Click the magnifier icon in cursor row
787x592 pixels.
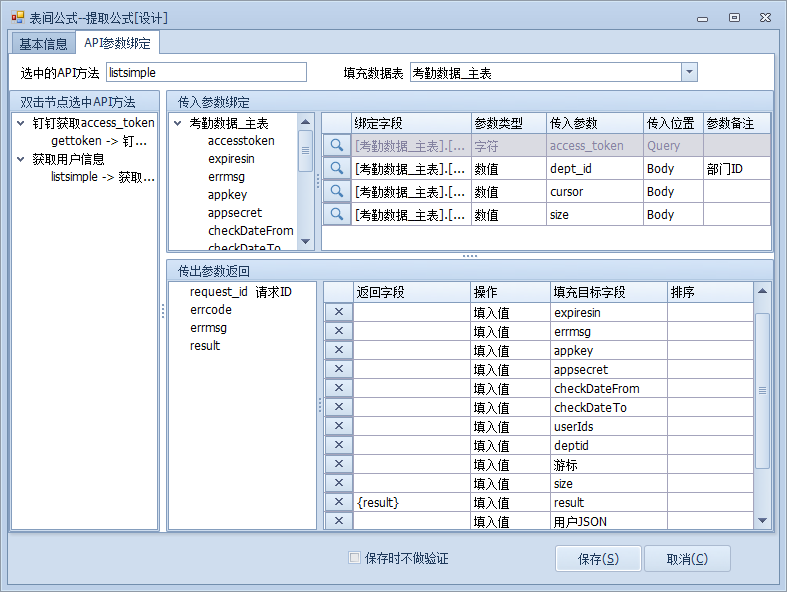337,192
